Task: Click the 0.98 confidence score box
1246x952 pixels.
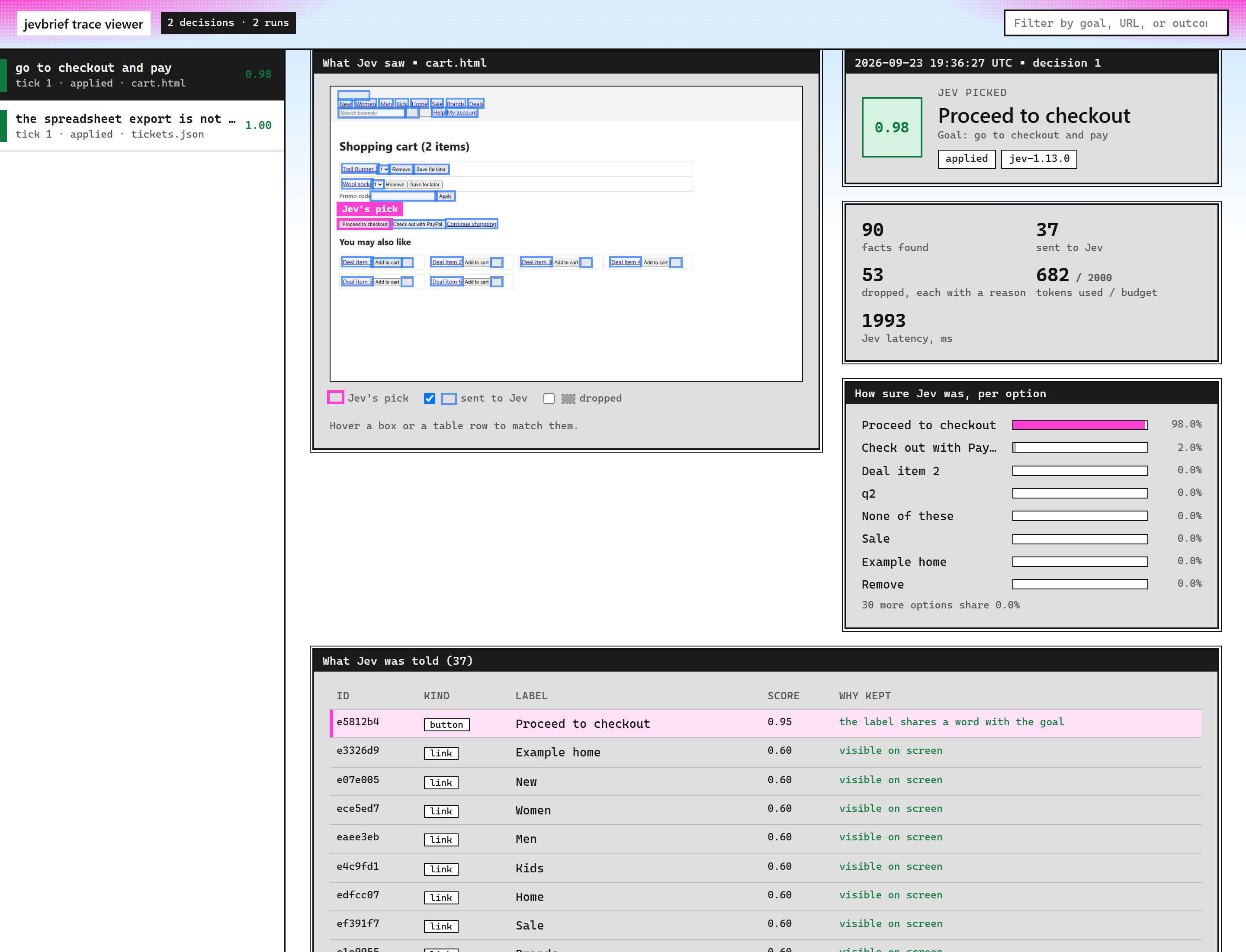Action: click(x=891, y=127)
